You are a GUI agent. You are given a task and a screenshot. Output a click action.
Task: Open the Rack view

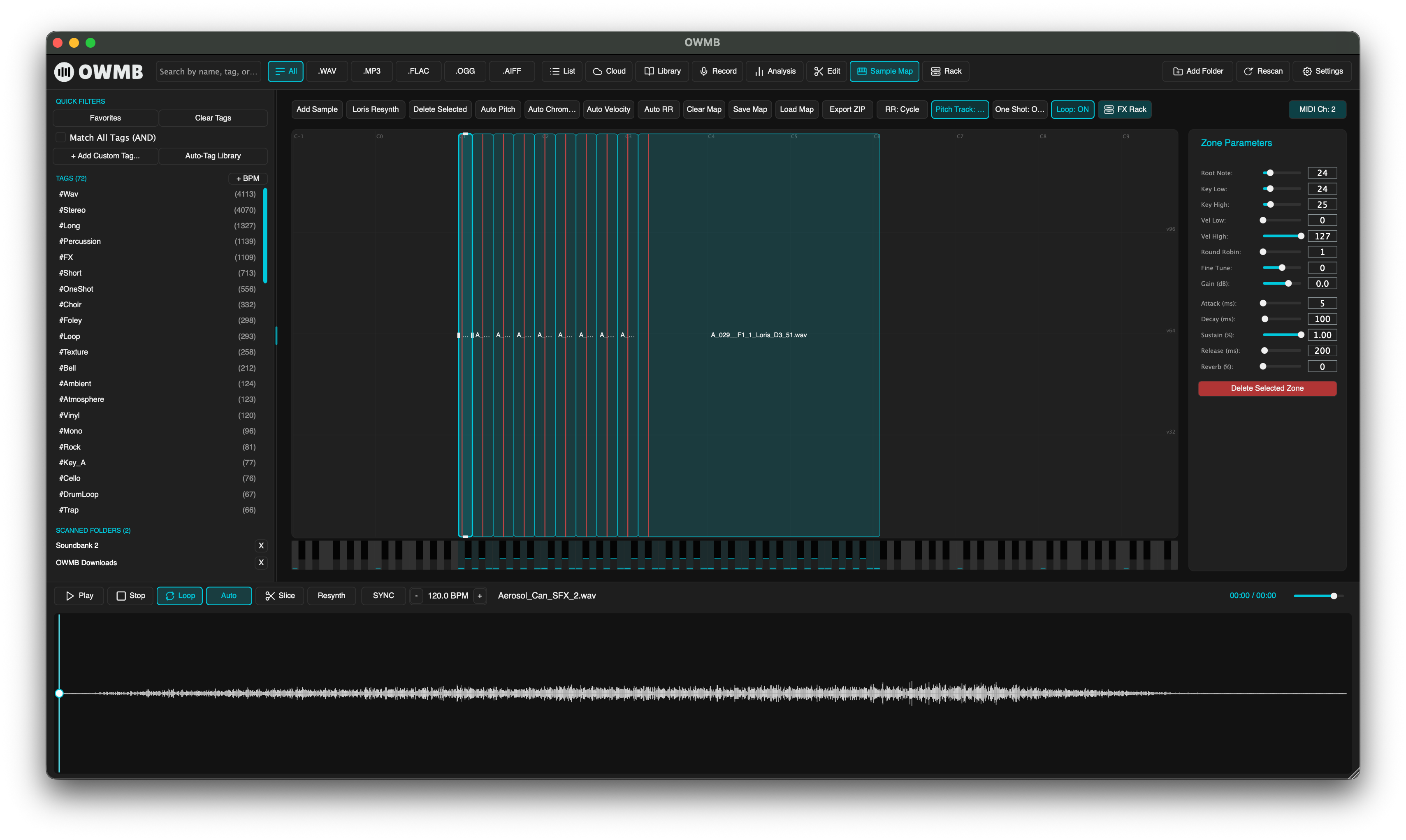(946, 71)
